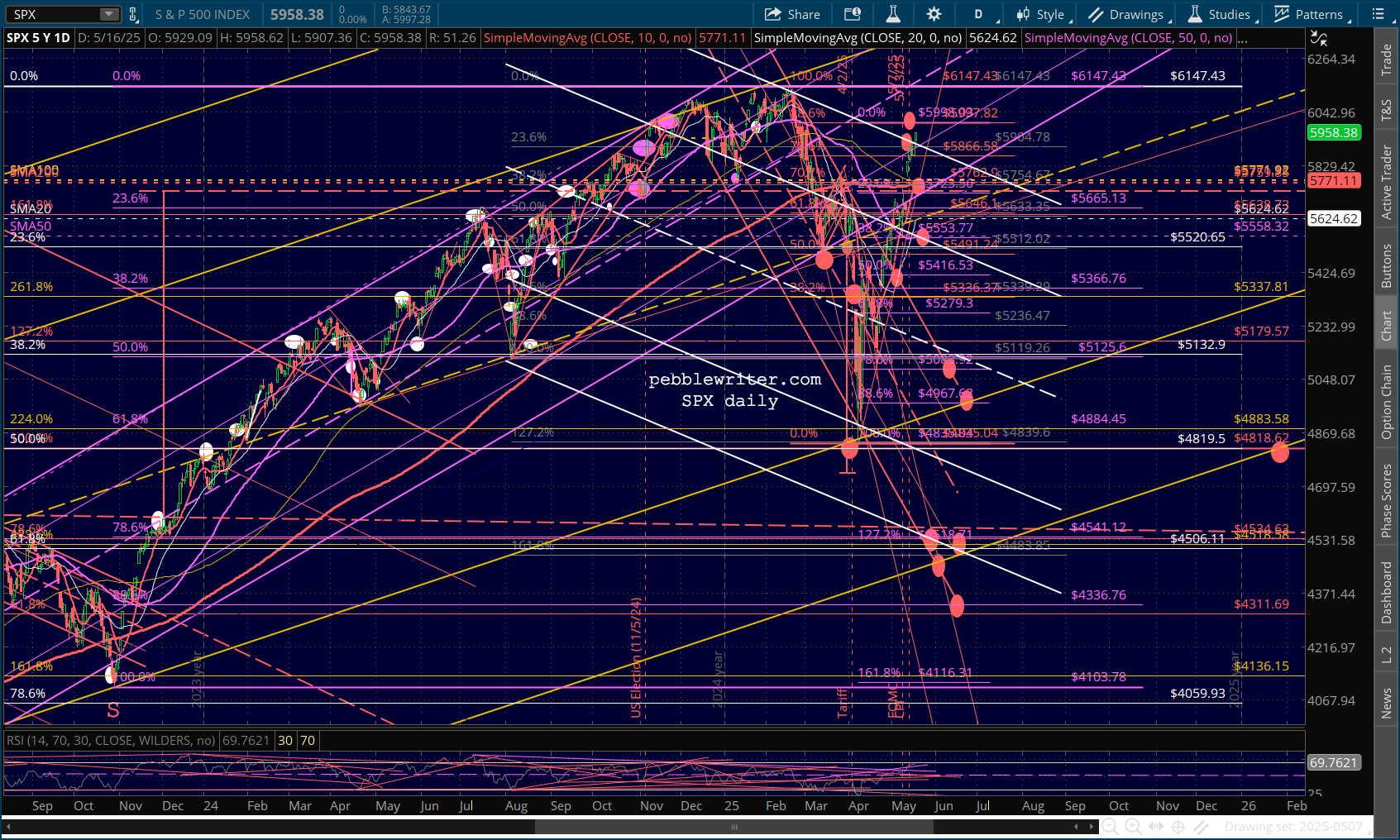Open the SPX symbol dropdown arrow

click(x=109, y=14)
